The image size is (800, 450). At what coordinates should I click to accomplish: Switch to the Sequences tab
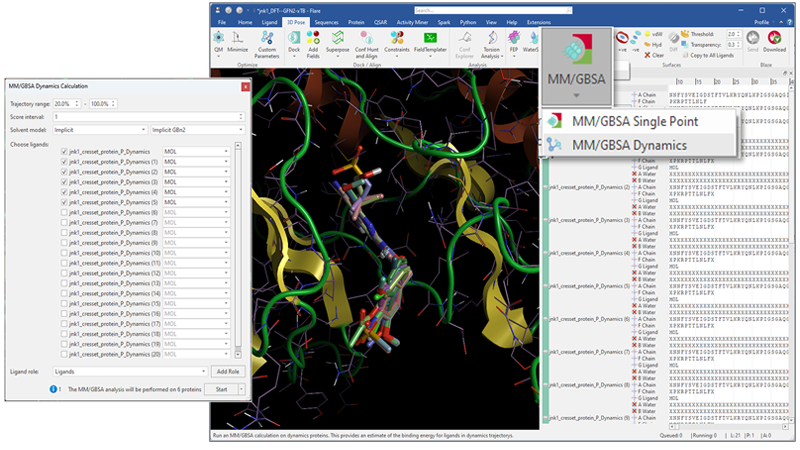coord(327,22)
